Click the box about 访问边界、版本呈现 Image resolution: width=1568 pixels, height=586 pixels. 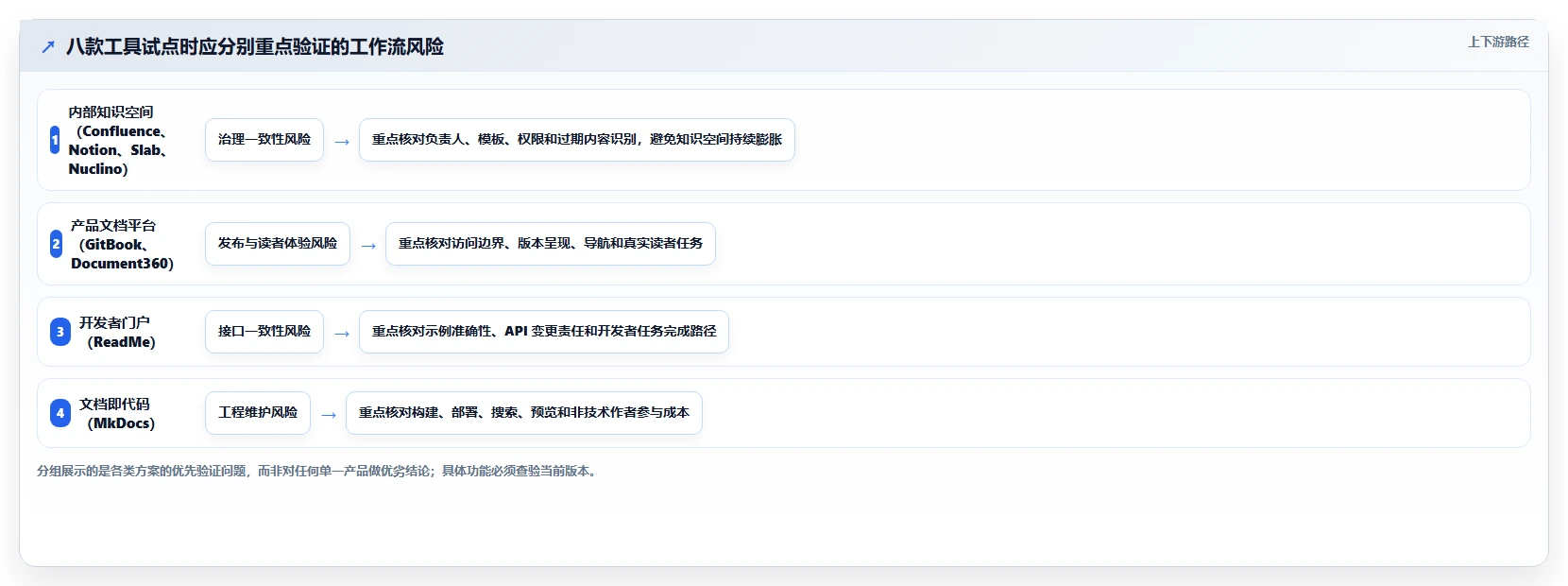click(551, 244)
